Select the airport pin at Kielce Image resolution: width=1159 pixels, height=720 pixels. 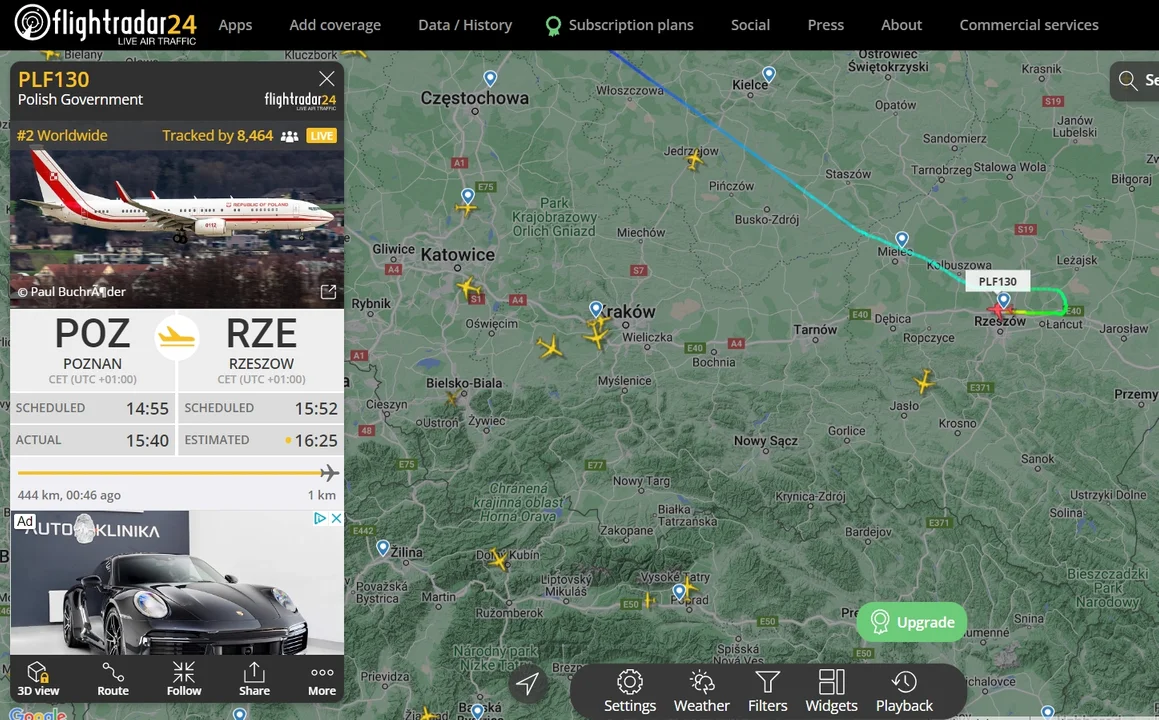769,75
